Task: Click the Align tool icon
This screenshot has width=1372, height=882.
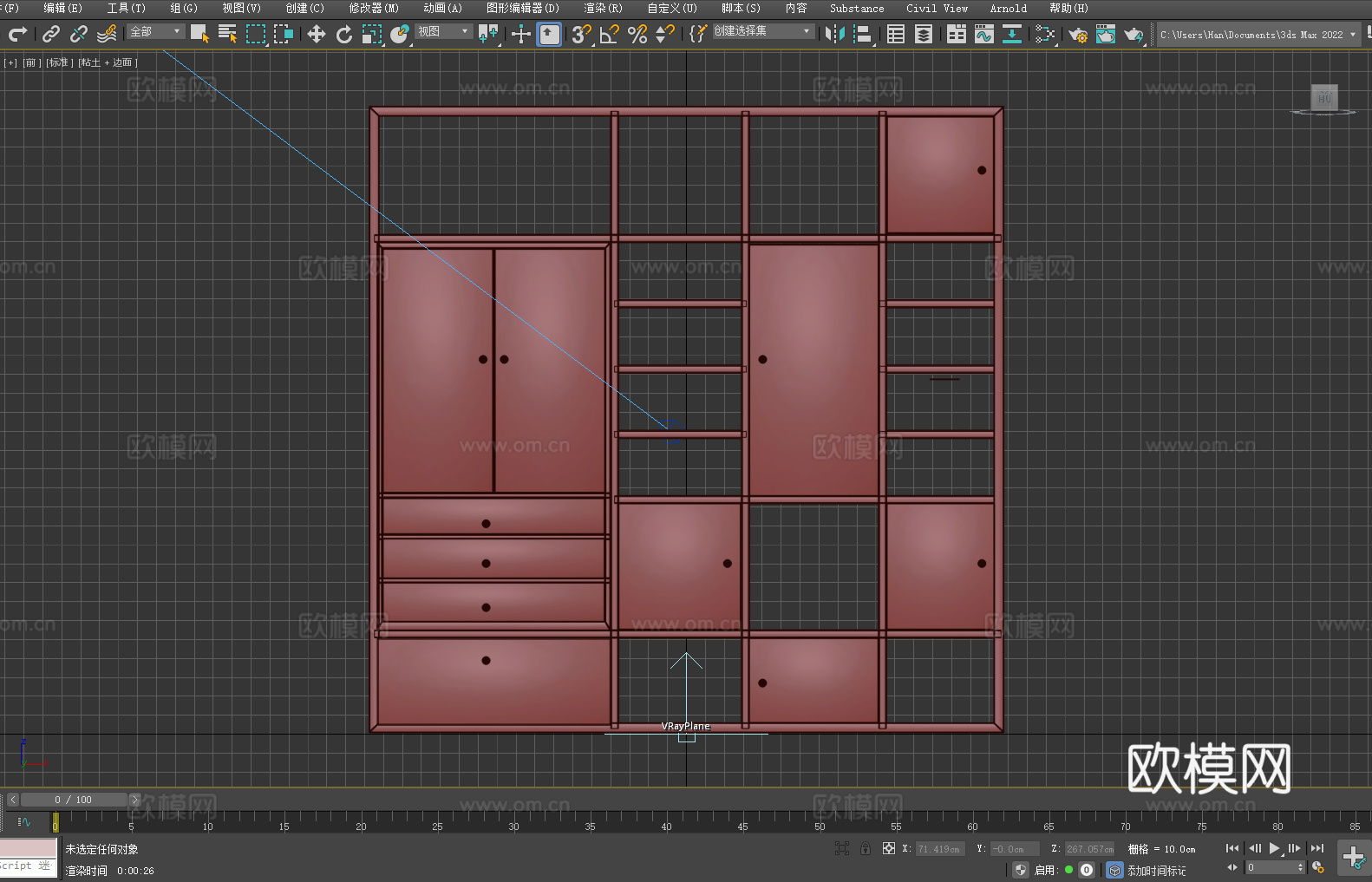Action: point(863,34)
